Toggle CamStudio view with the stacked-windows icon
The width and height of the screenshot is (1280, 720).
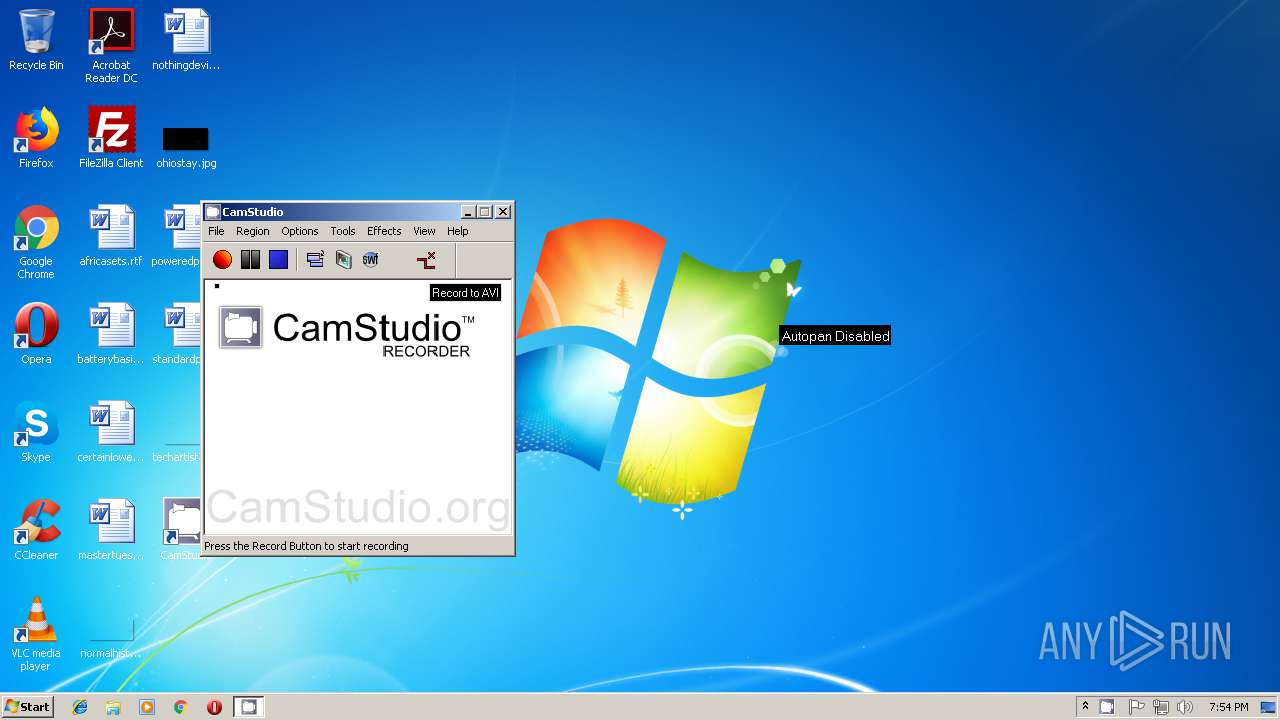(315, 260)
